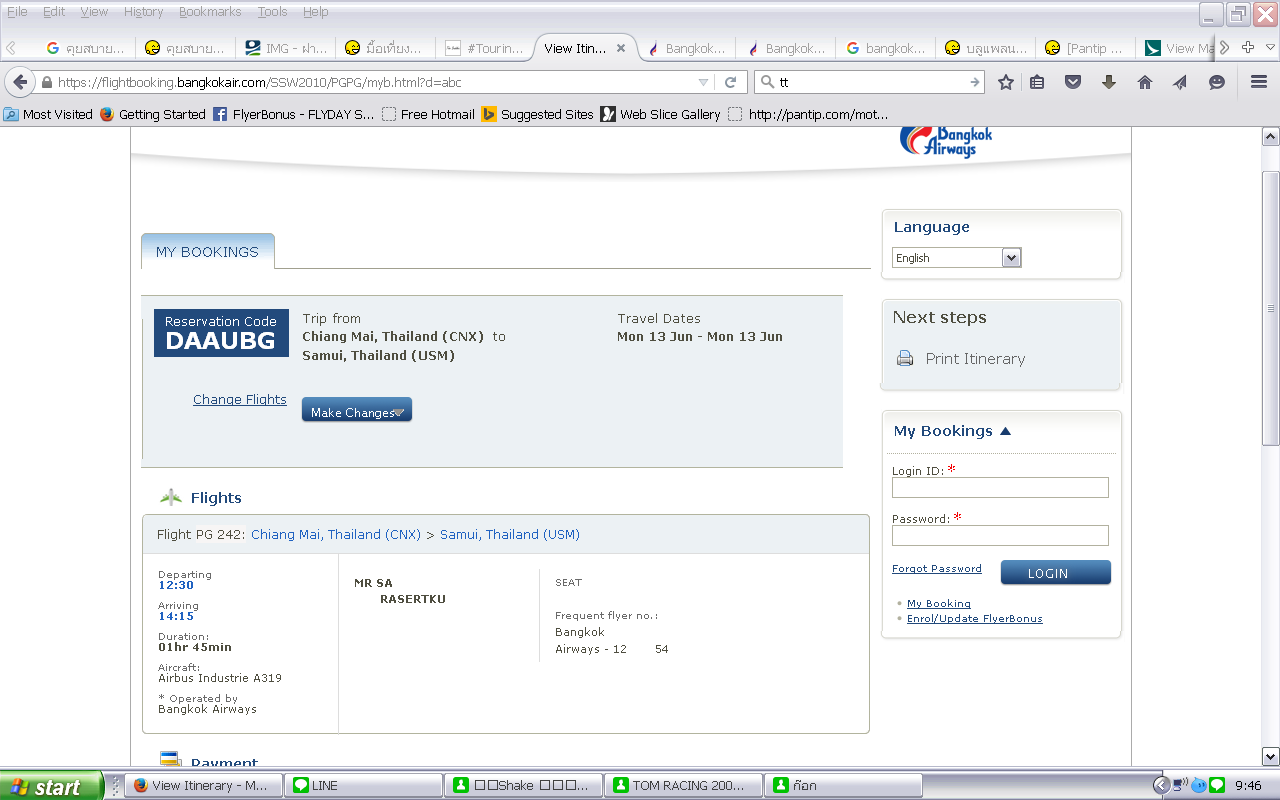
Task: Switch to the IMG browser tab
Action: pyautogui.click(x=286, y=47)
